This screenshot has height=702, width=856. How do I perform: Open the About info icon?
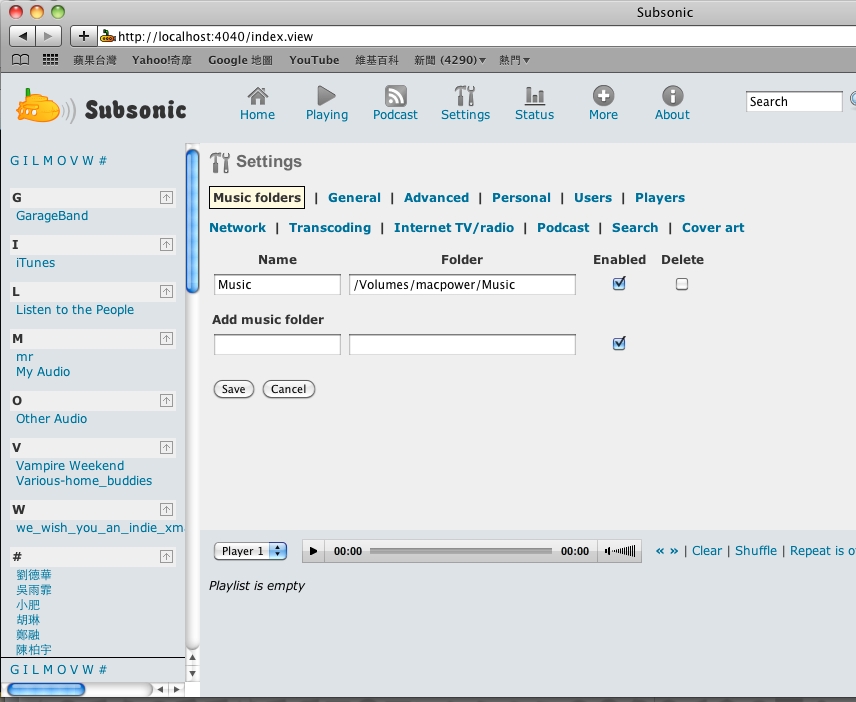tap(673, 96)
